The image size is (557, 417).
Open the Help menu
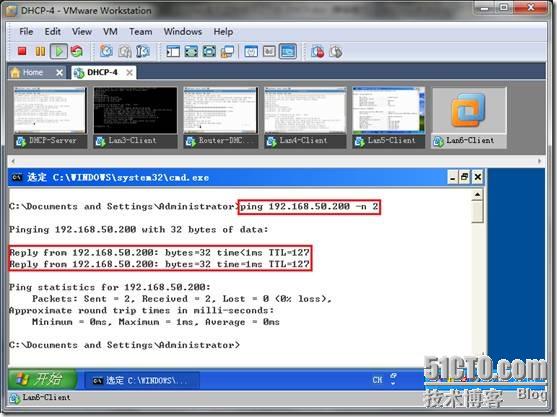pos(223,32)
